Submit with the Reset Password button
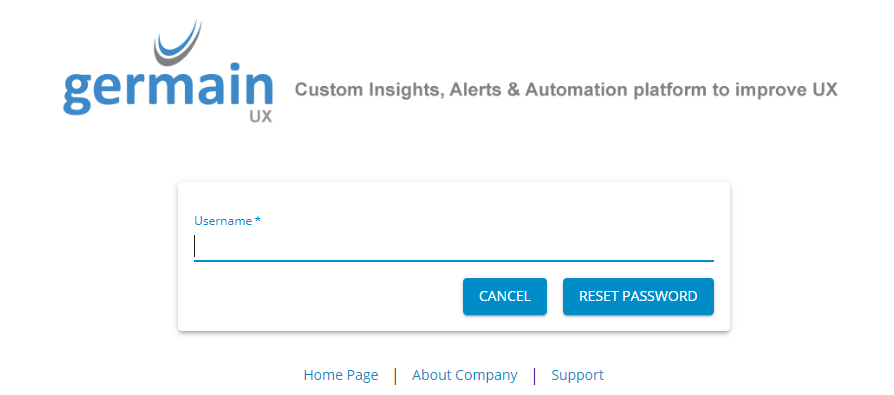Image resolution: width=894 pixels, height=395 pixels. [638, 296]
